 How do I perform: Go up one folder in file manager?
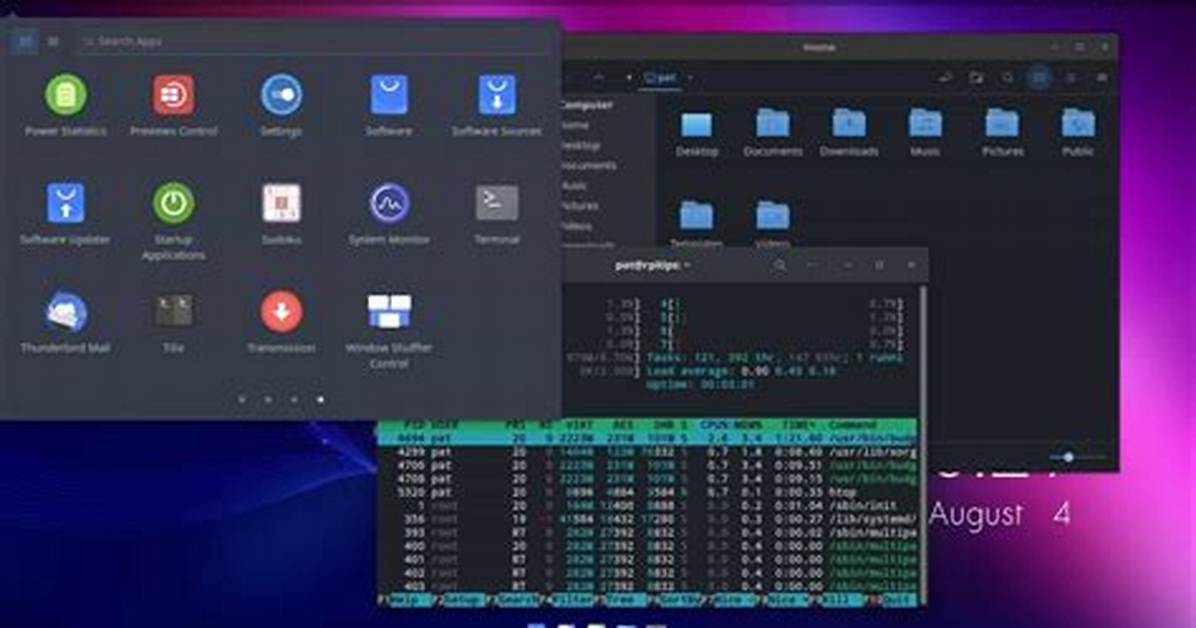coord(600,77)
